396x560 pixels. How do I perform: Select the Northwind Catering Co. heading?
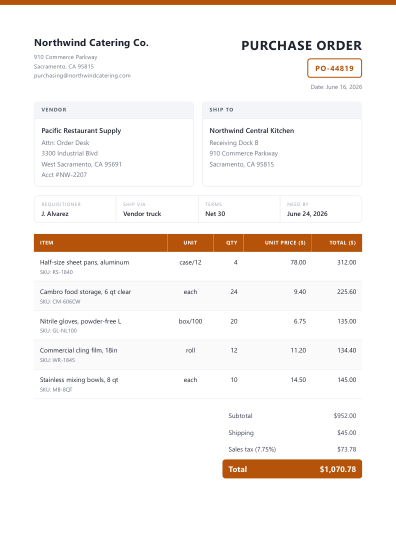pyautogui.click(x=91, y=42)
